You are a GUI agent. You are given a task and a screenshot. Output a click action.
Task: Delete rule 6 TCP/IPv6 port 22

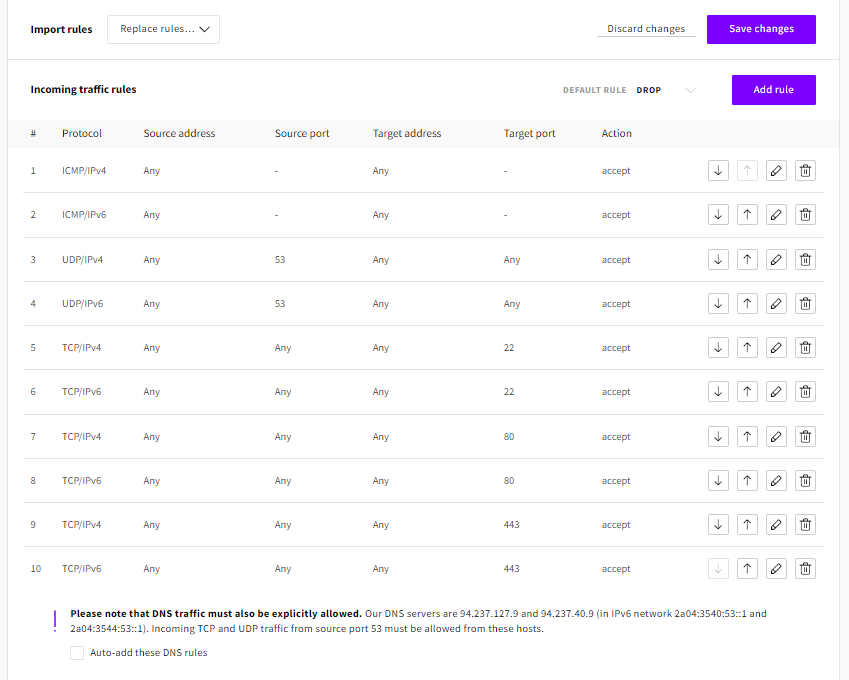click(x=805, y=391)
